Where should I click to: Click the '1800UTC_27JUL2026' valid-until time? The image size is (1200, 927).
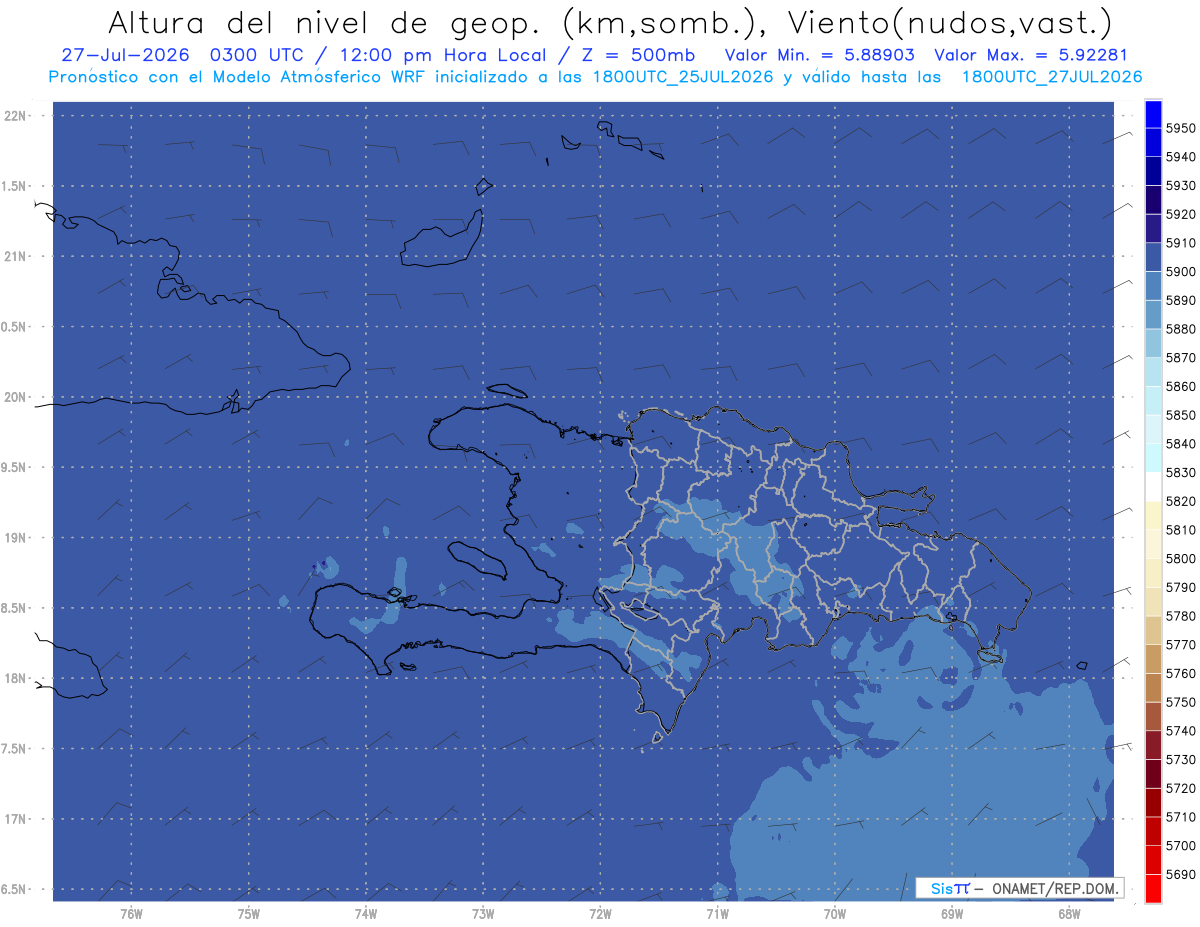(1052, 77)
